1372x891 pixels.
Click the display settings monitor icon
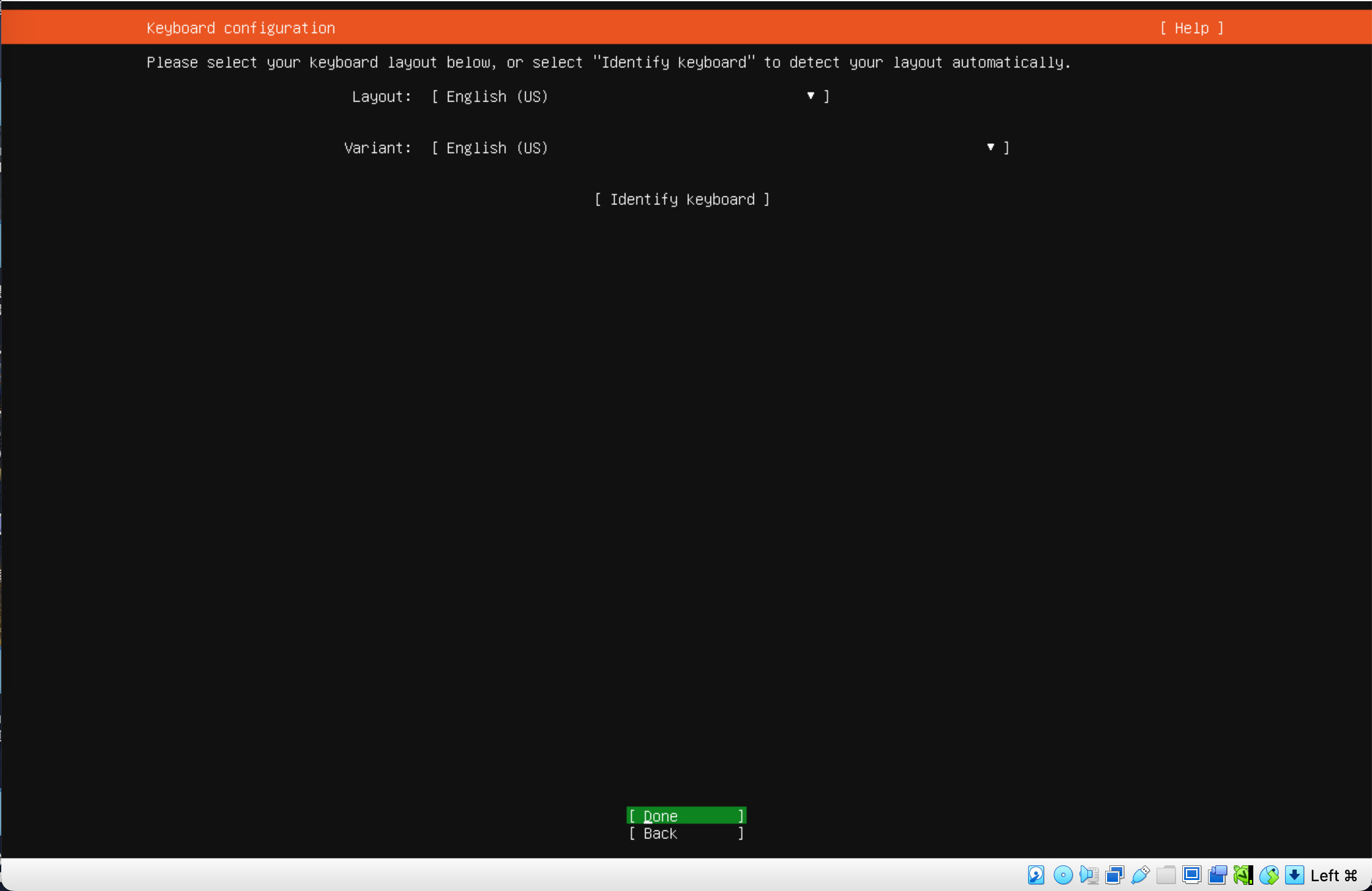1191,875
